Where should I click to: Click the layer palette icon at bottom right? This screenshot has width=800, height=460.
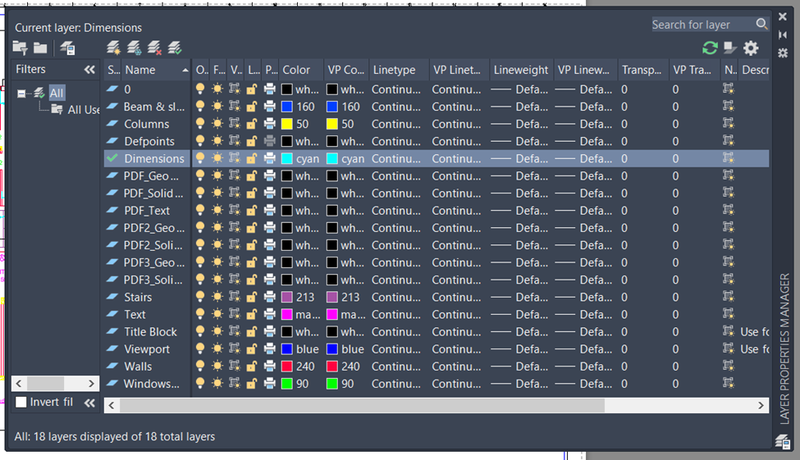tap(782, 441)
